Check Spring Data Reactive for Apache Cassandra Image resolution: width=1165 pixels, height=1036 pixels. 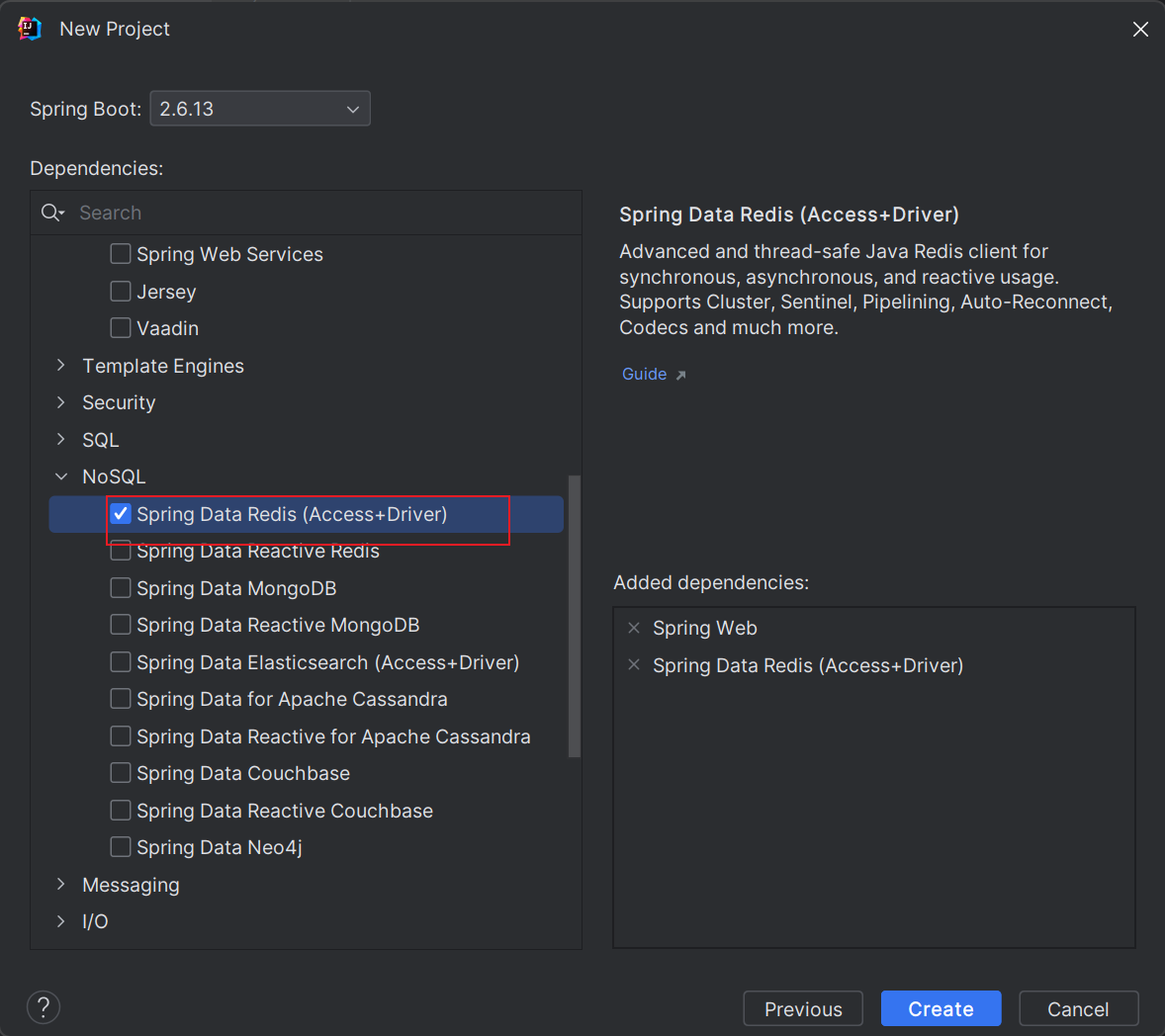[x=121, y=736]
